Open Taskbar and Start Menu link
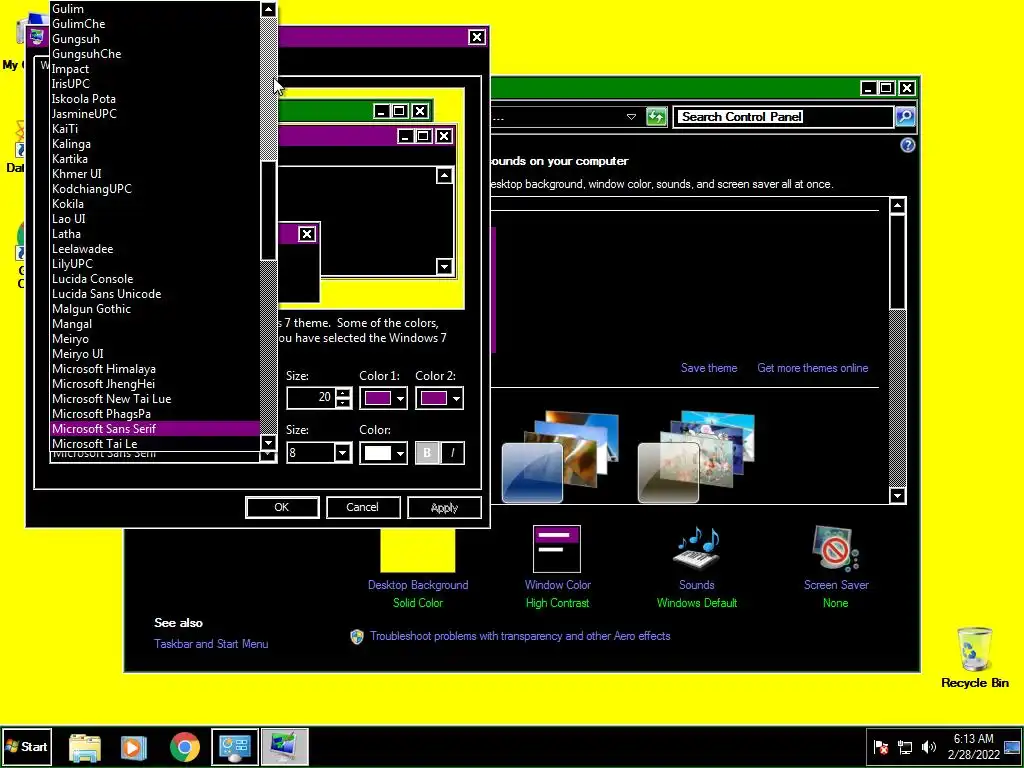Viewport: 1024px width, 768px height. tap(211, 644)
